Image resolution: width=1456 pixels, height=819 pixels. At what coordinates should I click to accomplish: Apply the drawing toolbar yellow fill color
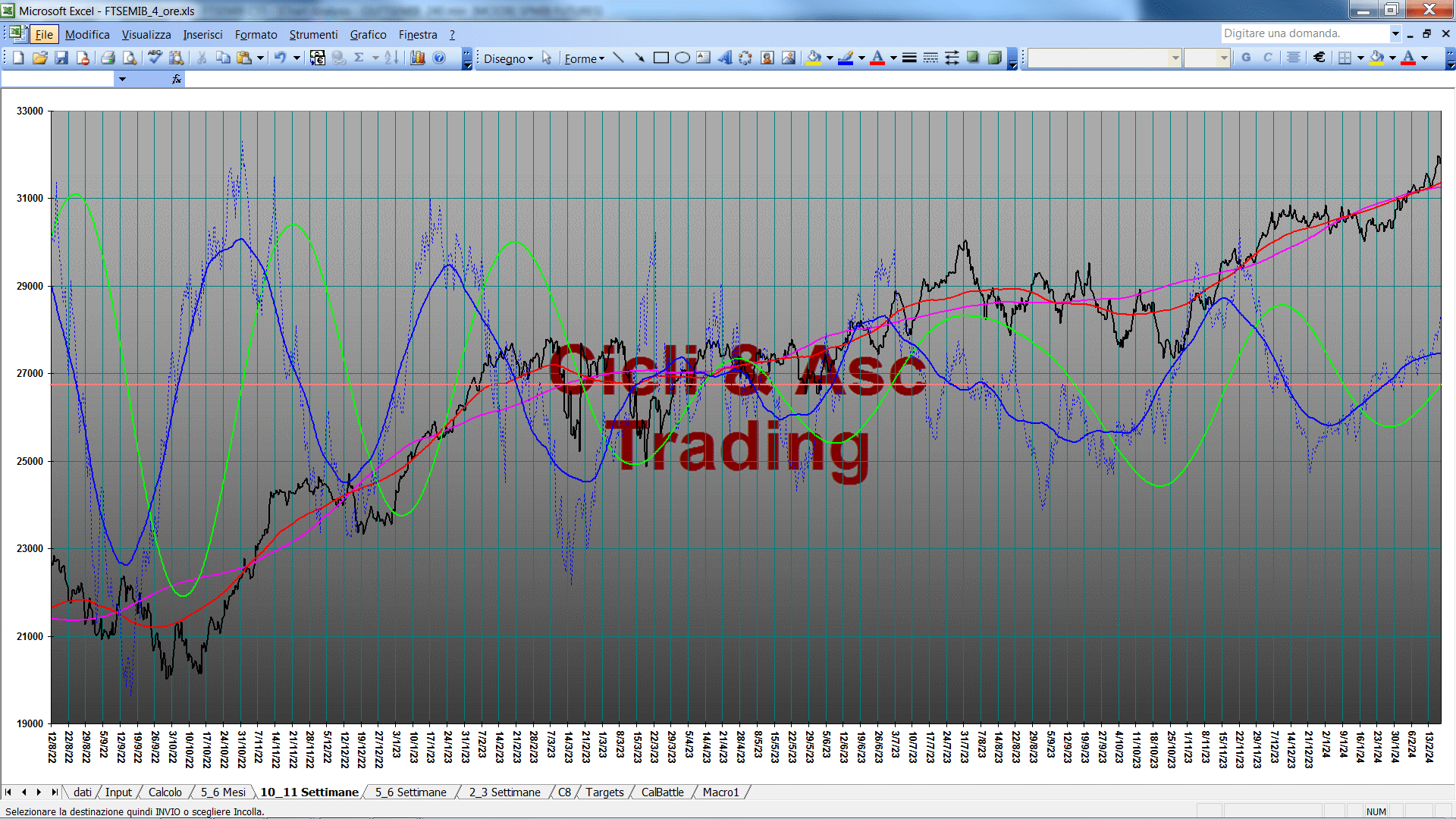814,58
